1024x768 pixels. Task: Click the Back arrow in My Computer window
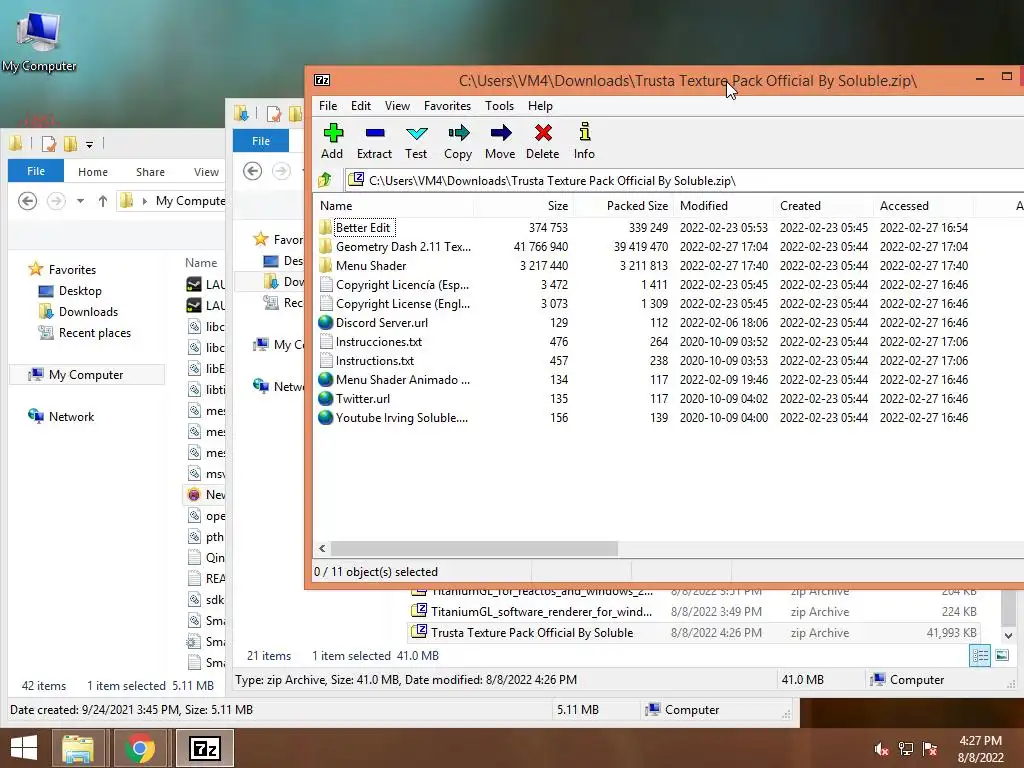(27, 200)
